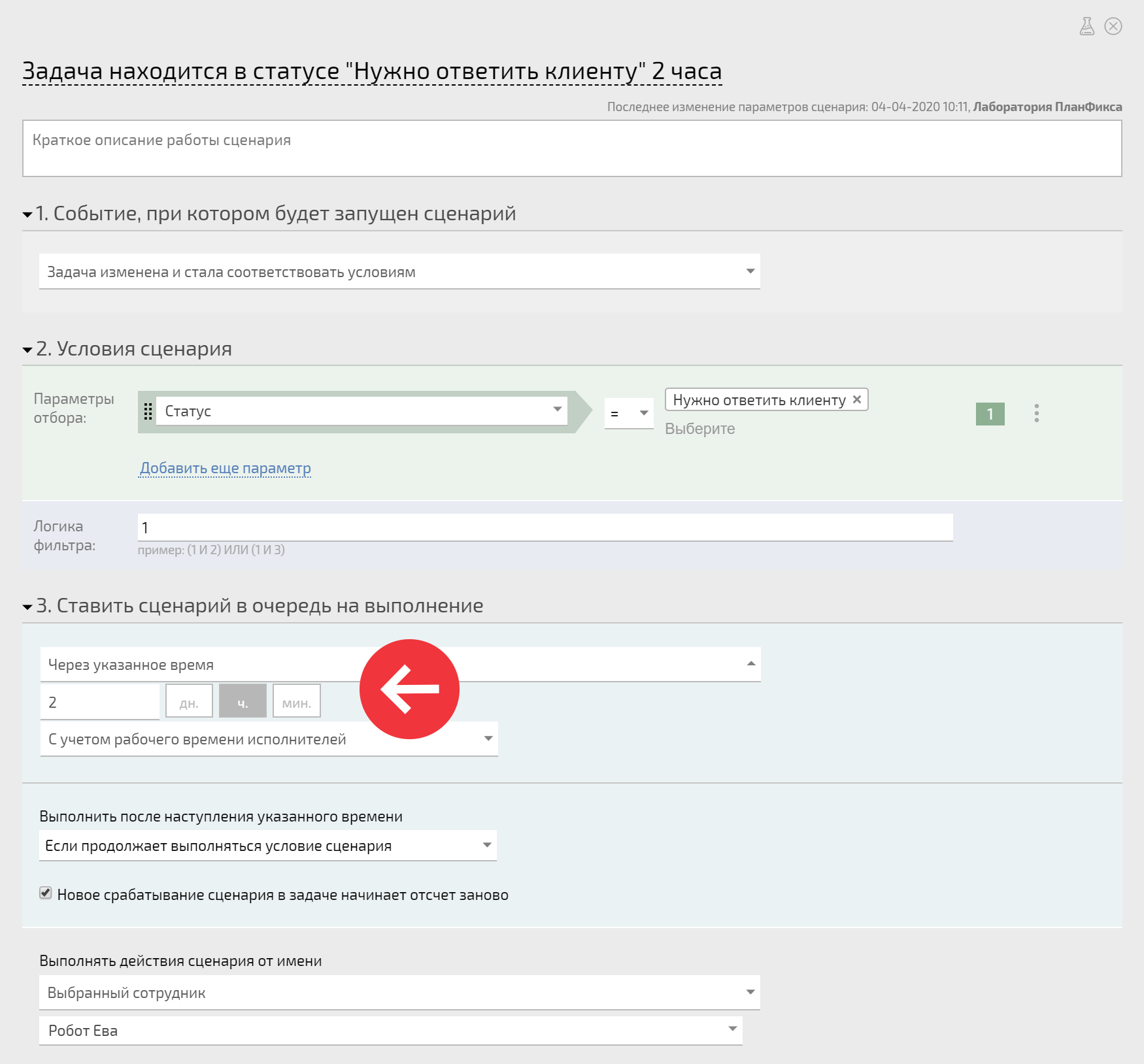Edit the scenario title "Задача находится в статусе"
This screenshot has width=1144, height=1064.
(x=372, y=71)
